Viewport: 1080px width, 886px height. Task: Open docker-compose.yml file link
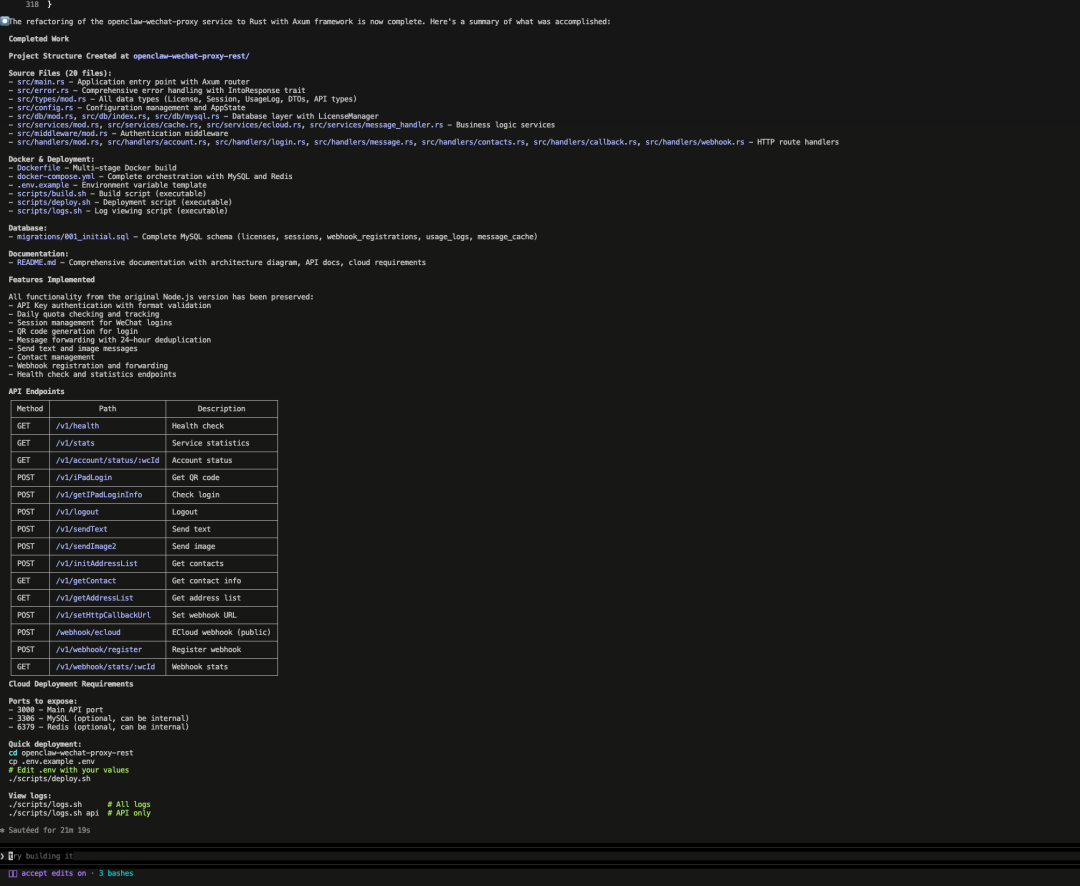click(56, 176)
